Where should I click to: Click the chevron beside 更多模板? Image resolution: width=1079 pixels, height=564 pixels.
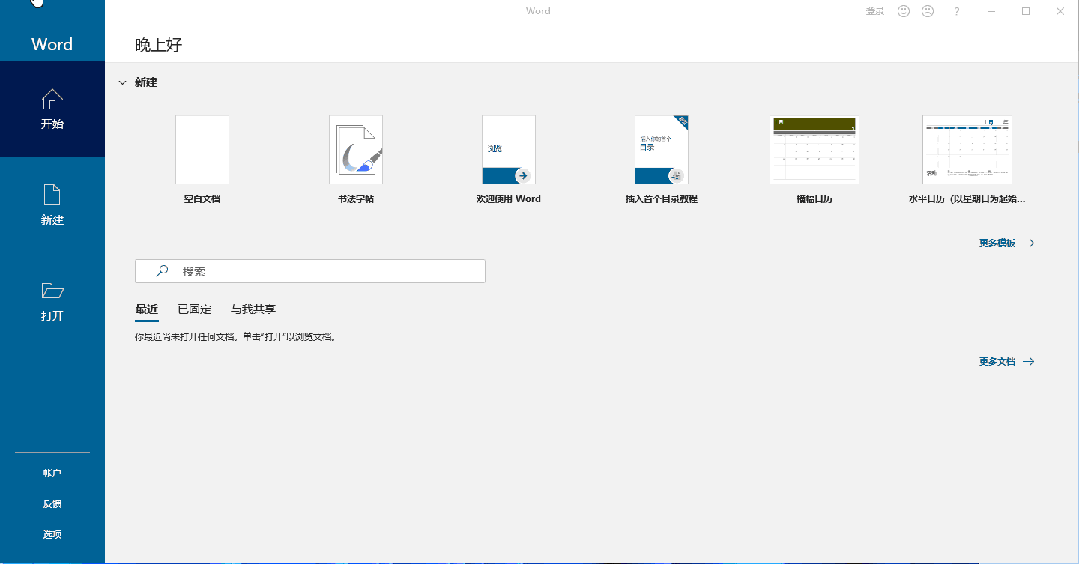click(1032, 243)
